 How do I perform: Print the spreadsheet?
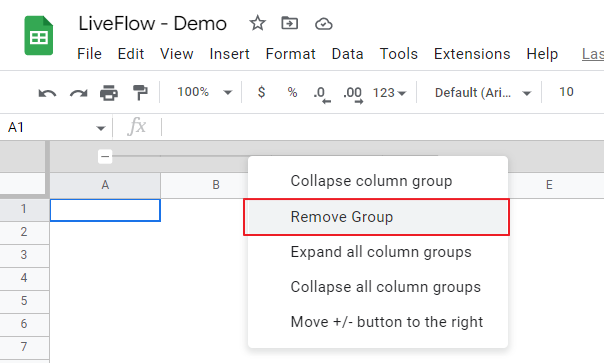(x=109, y=93)
